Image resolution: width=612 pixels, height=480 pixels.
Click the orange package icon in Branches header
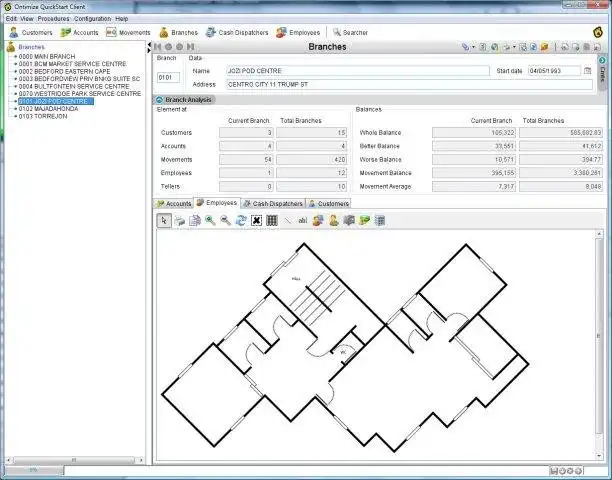pos(544,47)
